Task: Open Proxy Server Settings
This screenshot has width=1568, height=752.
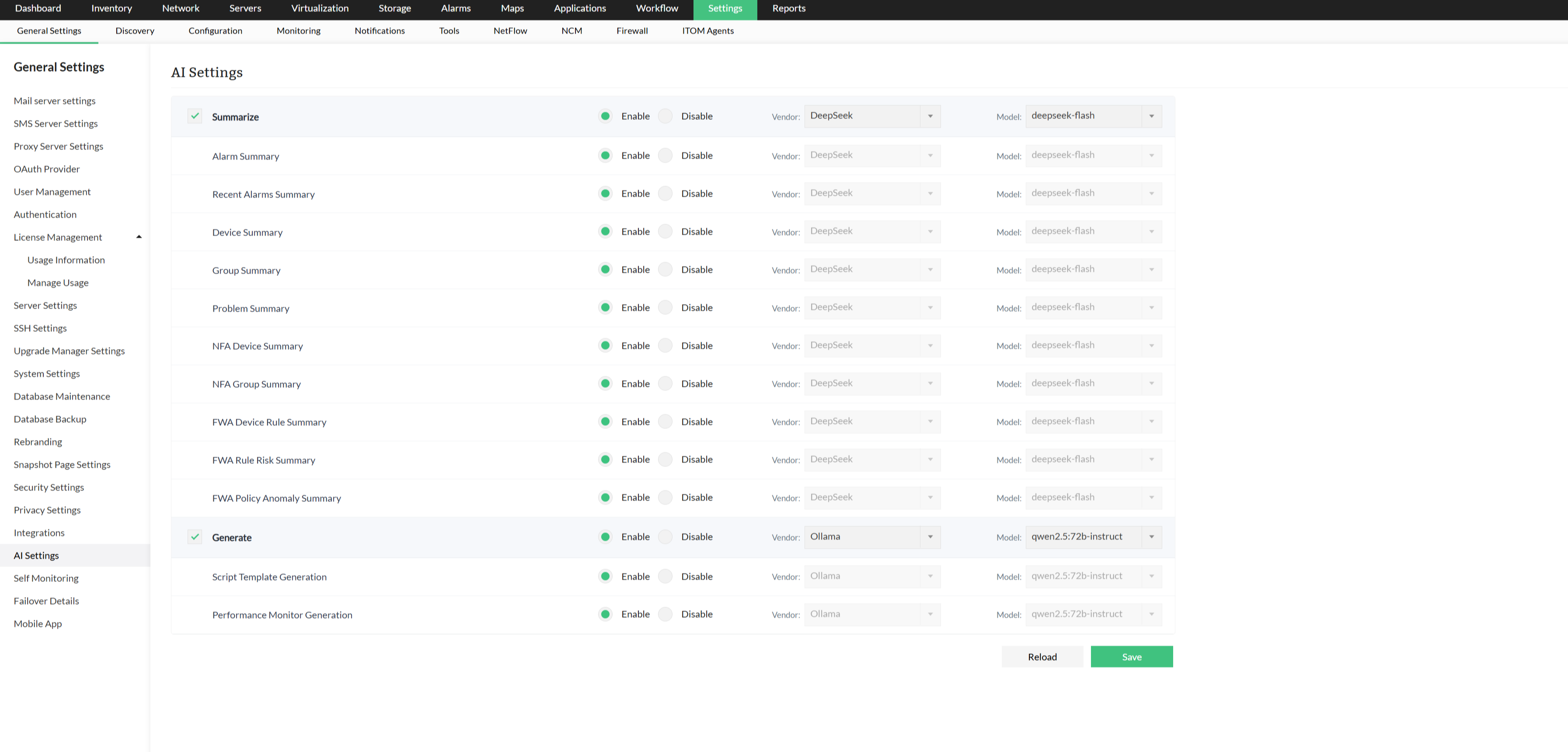Action: point(59,146)
